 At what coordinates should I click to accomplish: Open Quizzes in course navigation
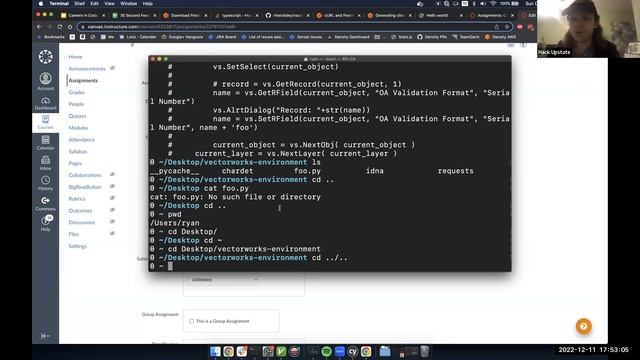[x=78, y=116]
